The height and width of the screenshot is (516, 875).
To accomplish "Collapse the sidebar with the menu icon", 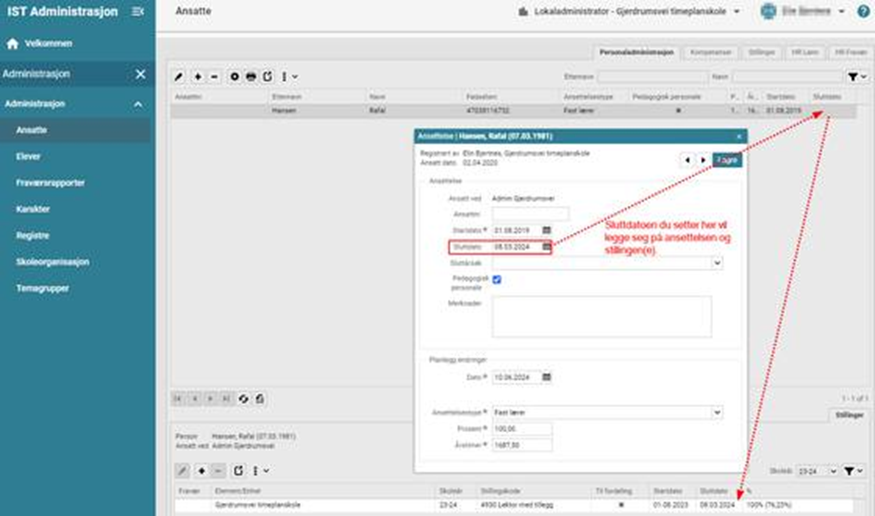I will (138, 11).
